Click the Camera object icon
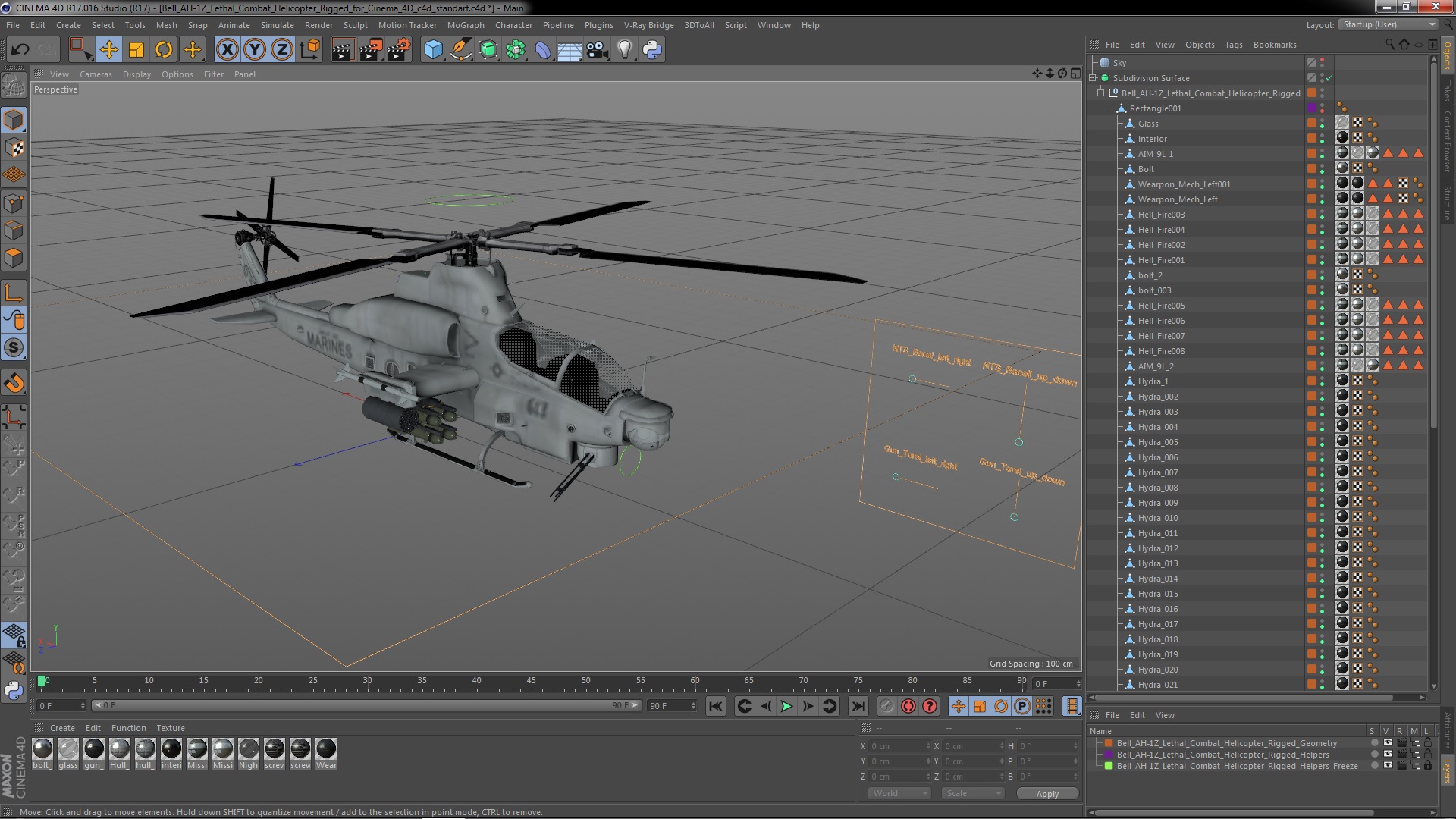The image size is (1456, 819). tap(598, 50)
